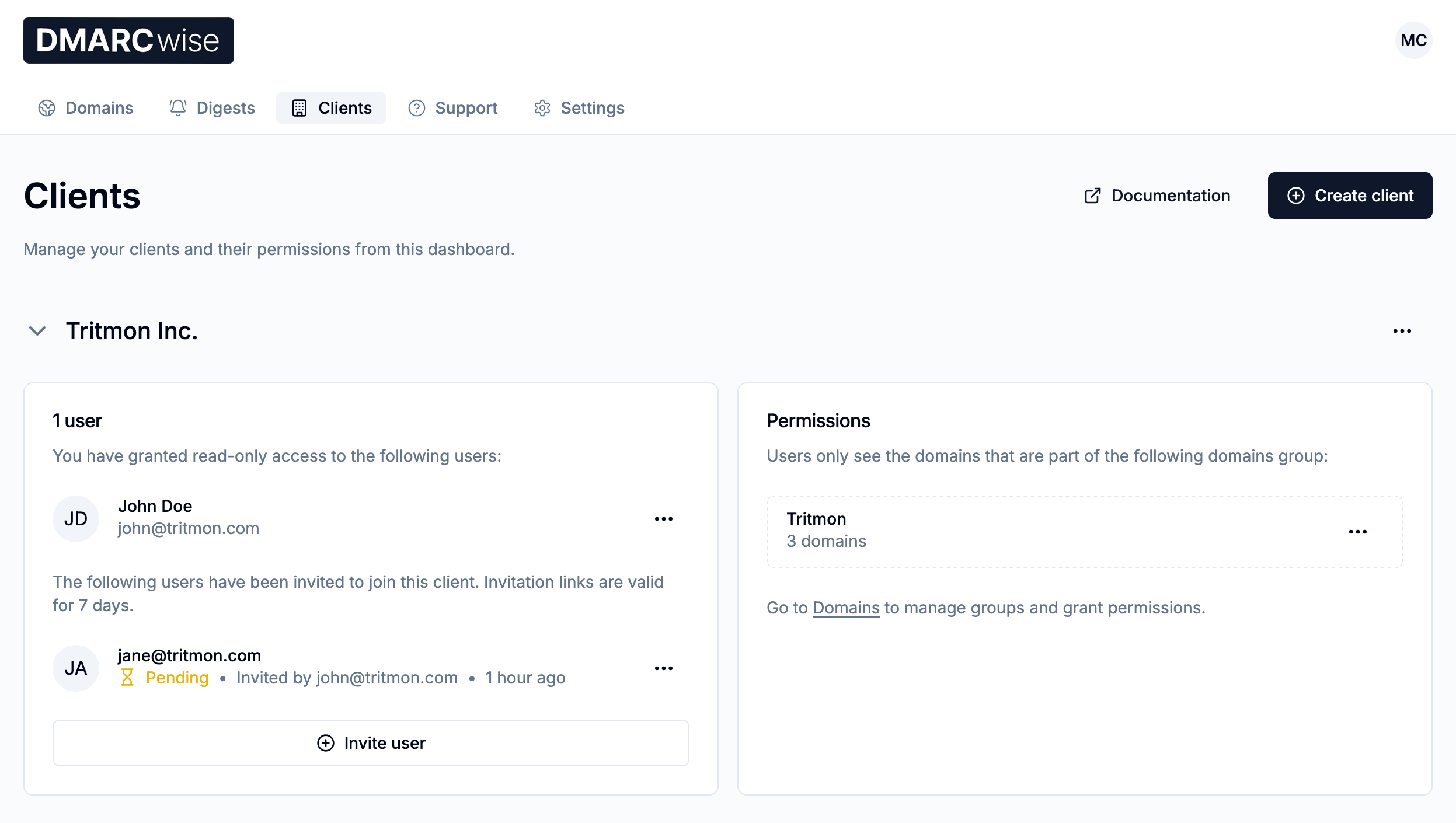
Task: Select the Clients tab
Action: pyautogui.click(x=332, y=108)
